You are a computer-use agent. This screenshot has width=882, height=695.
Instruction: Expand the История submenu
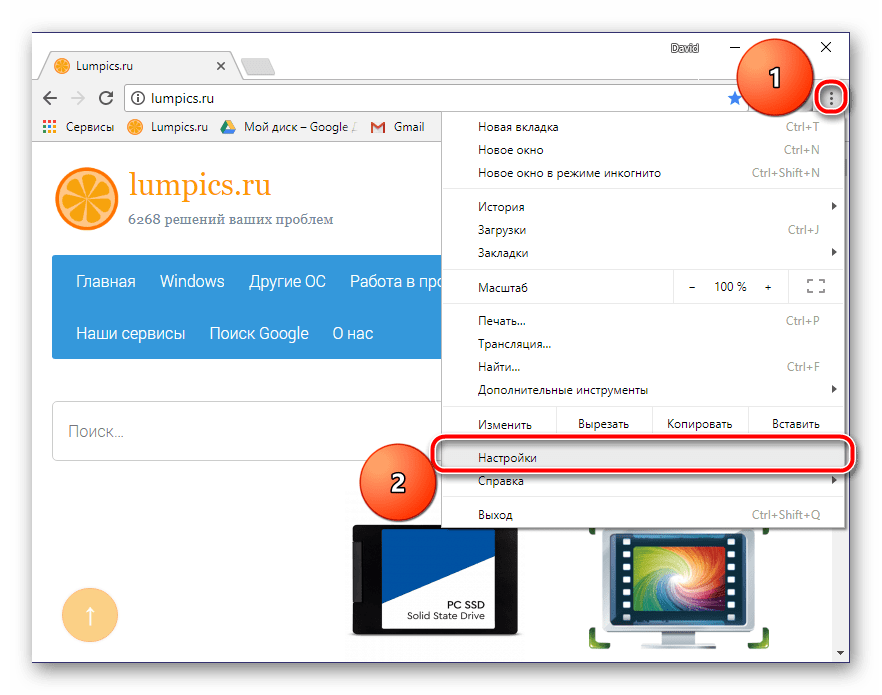(642, 207)
